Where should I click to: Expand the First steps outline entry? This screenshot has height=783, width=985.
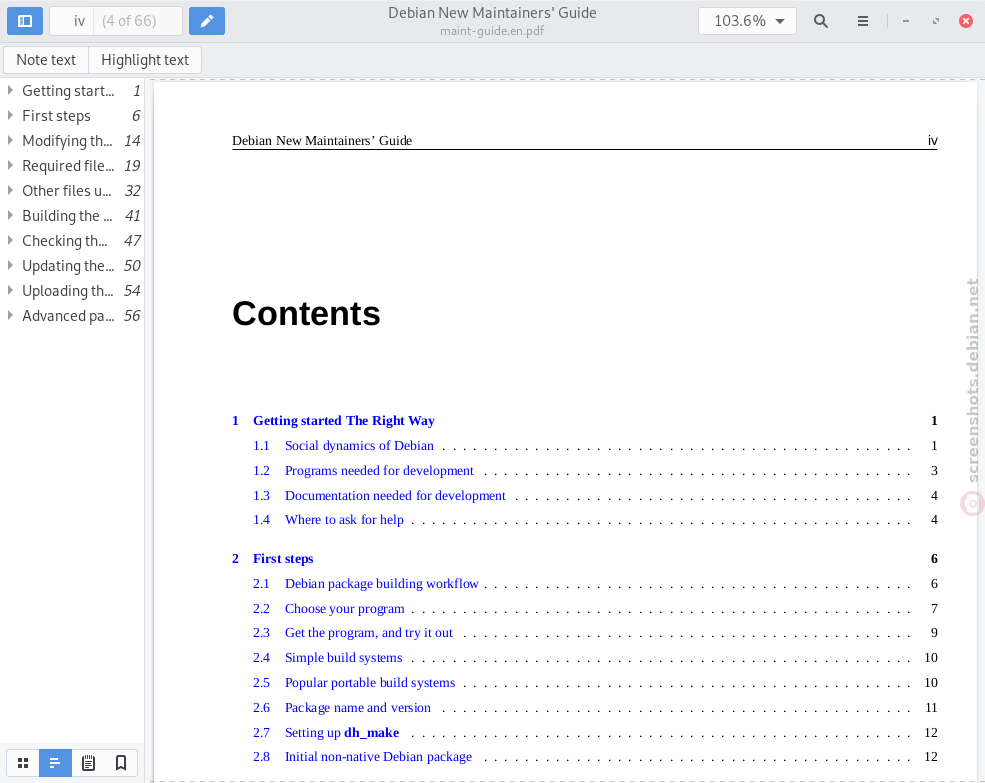point(10,116)
